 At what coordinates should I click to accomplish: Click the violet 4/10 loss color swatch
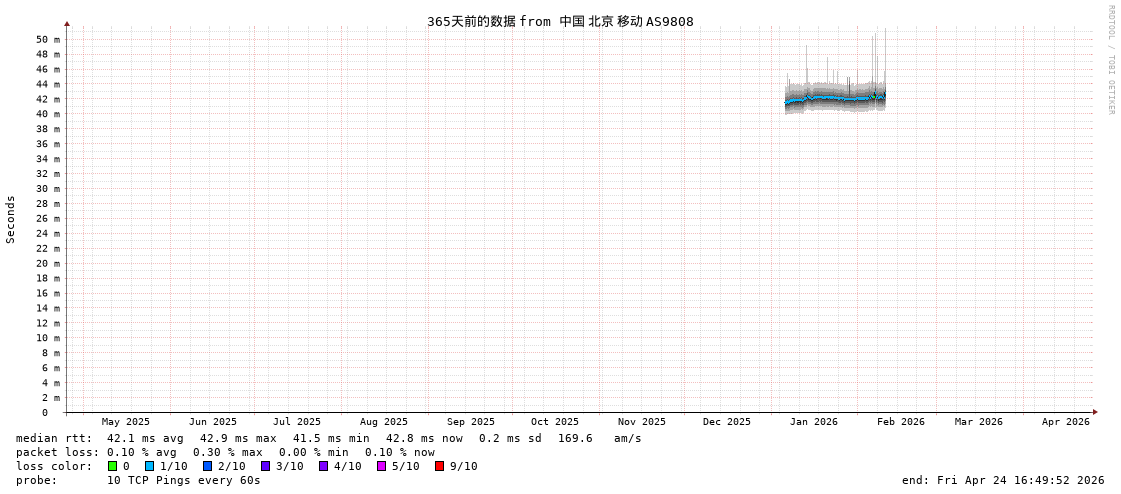click(323, 466)
